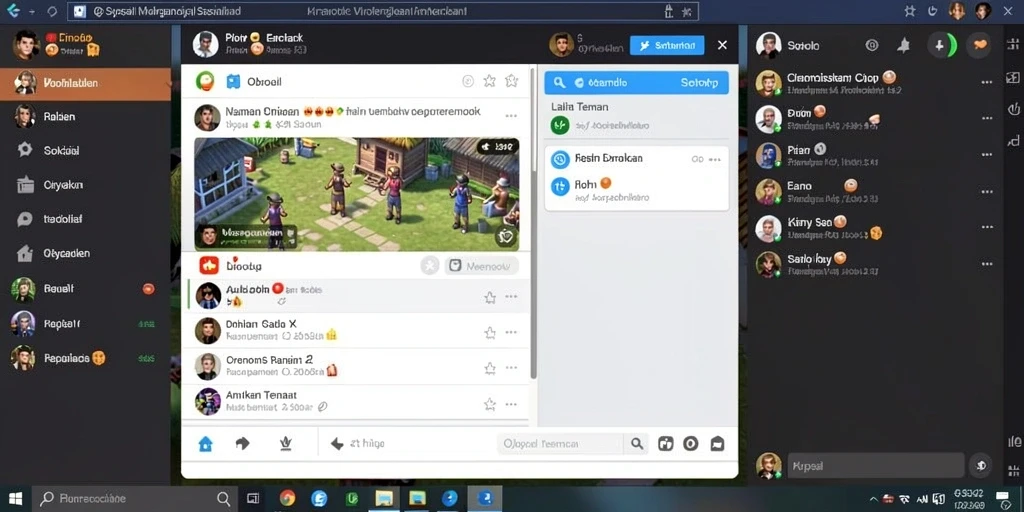Click the round emoji icon in Obrooil row
This screenshot has height=512, width=1024.
click(468, 81)
